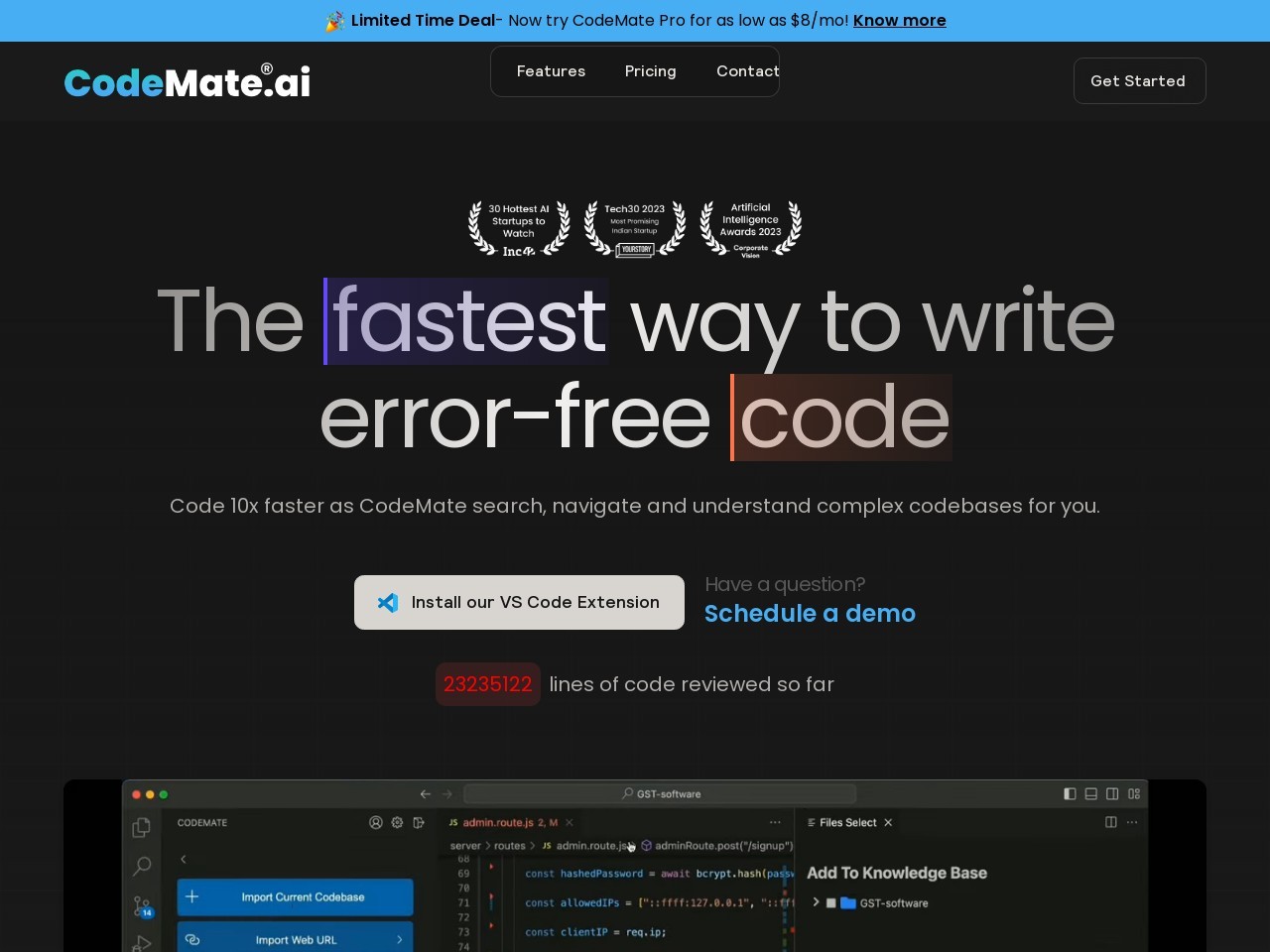Click the sign-out icon in CodeMate panel header

pyautogui.click(x=419, y=822)
